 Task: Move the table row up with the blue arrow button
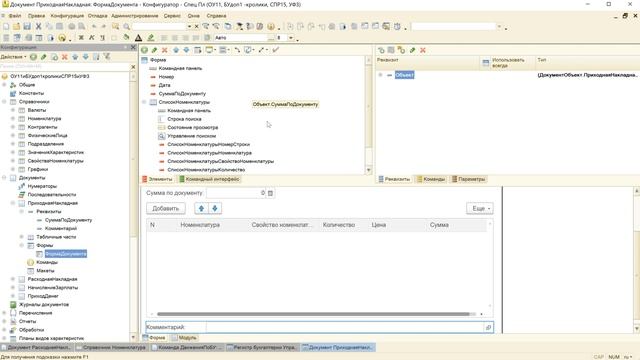click(201, 209)
